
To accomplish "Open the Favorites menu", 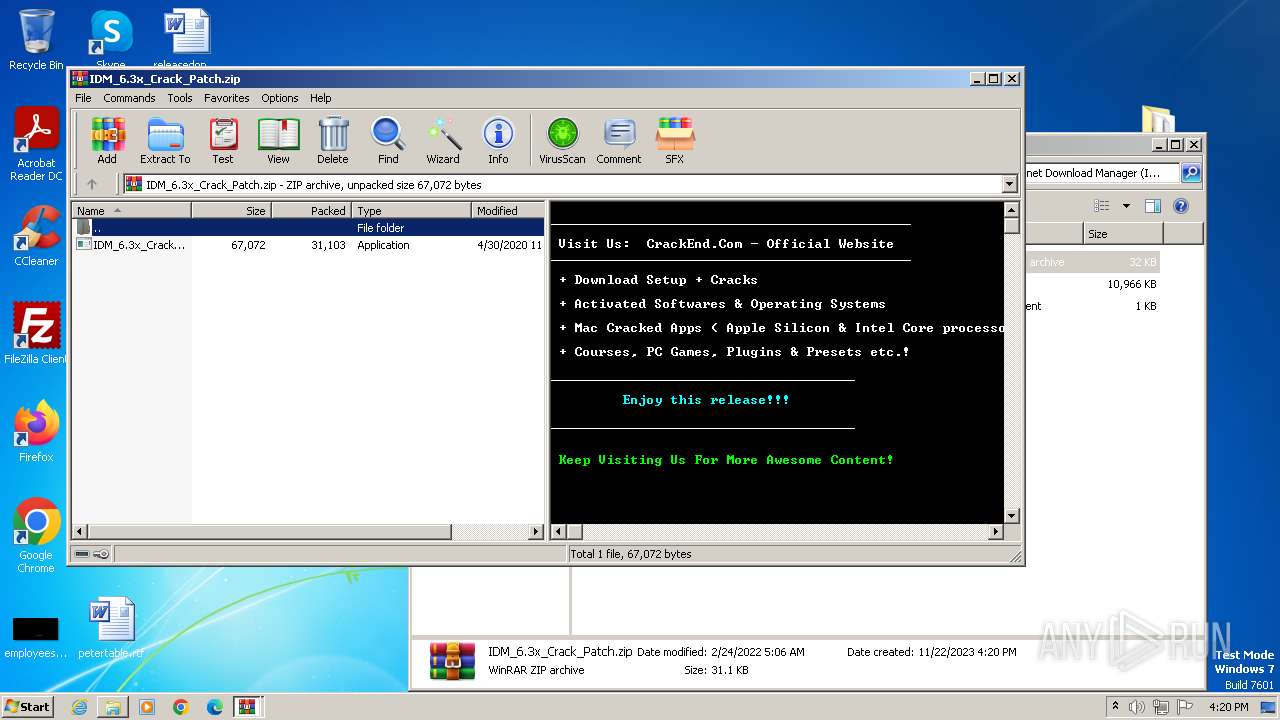I will (x=227, y=98).
